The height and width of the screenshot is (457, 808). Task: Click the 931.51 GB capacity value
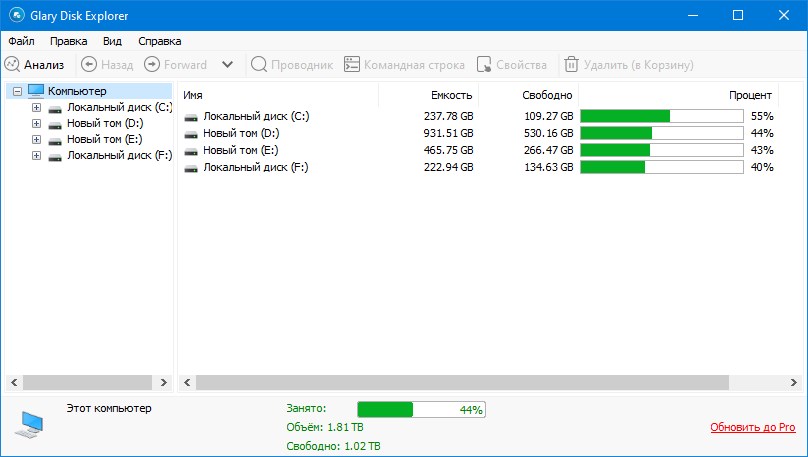point(448,133)
